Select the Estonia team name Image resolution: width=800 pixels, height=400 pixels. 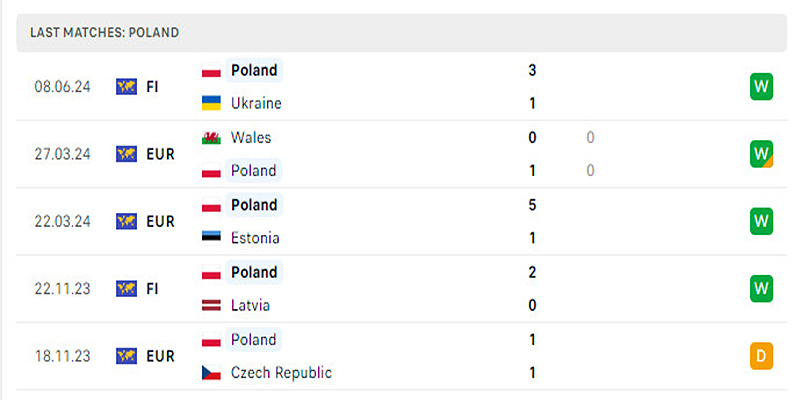point(255,238)
